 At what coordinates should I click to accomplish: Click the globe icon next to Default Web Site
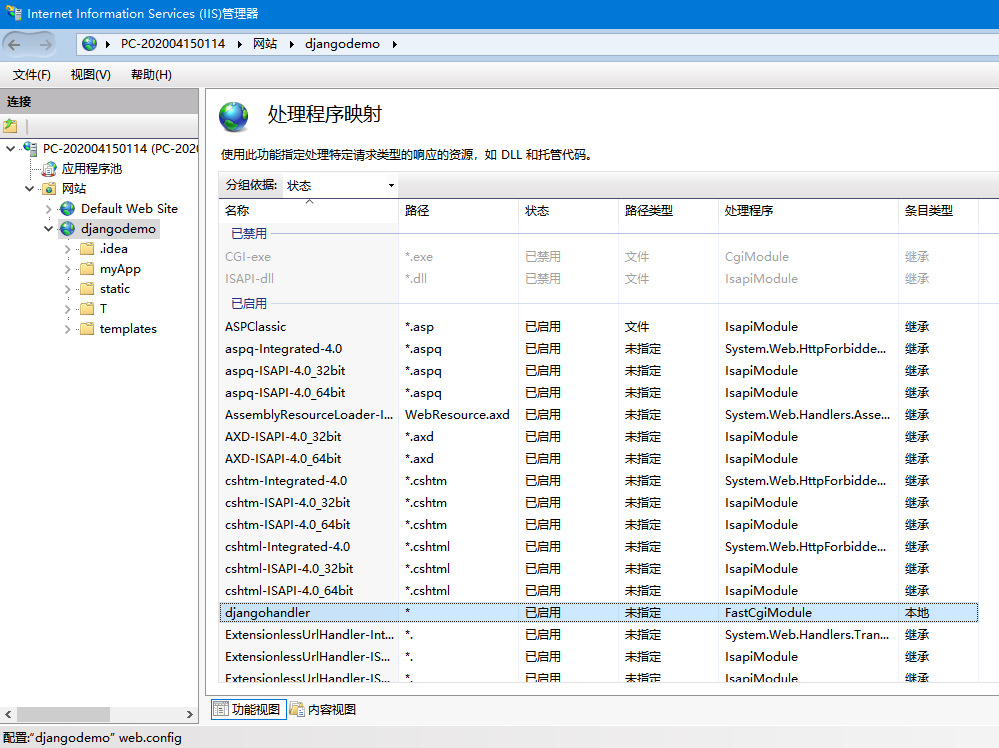[66, 208]
